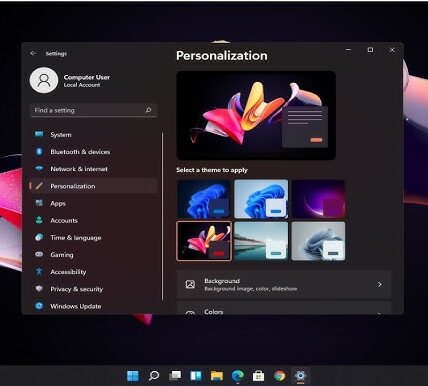Launch File Explorer from taskbar
The height and width of the screenshot is (386, 428).
[217, 376]
